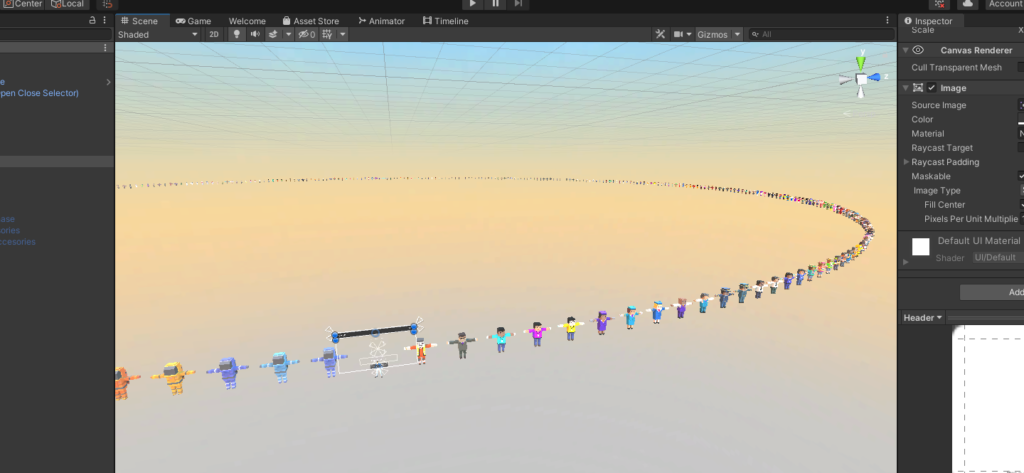This screenshot has height=473, width=1024.
Task: Toggle the Center pivot mode button
Action: tap(22, 4)
